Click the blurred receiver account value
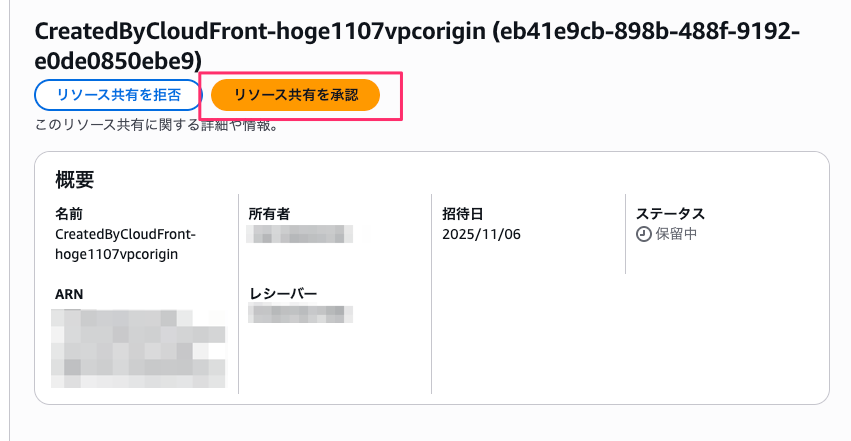This screenshot has width=851, height=441. 302,314
